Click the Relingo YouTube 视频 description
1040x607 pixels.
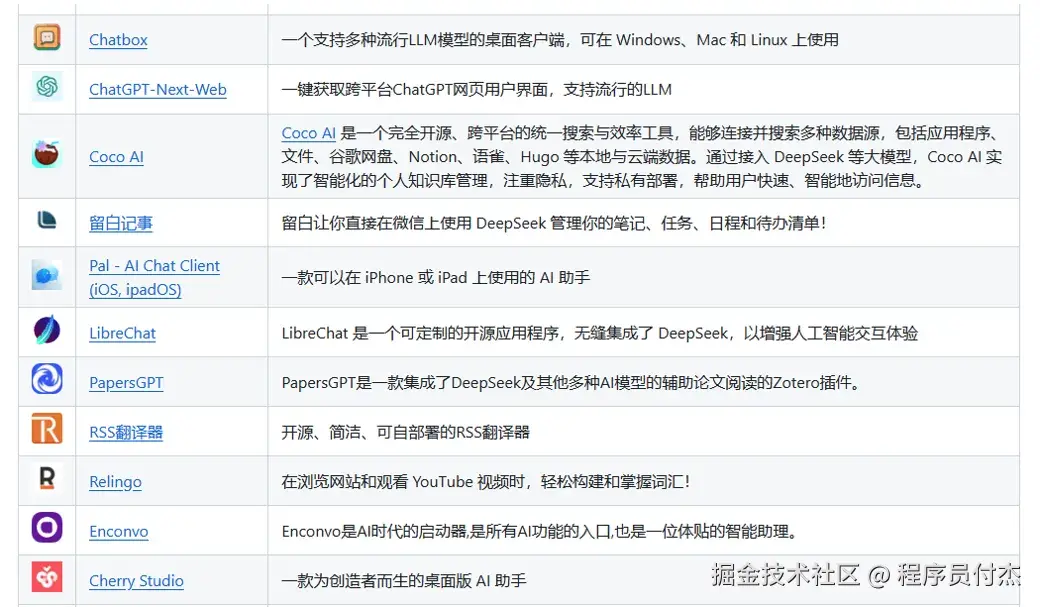(x=486, y=482)
